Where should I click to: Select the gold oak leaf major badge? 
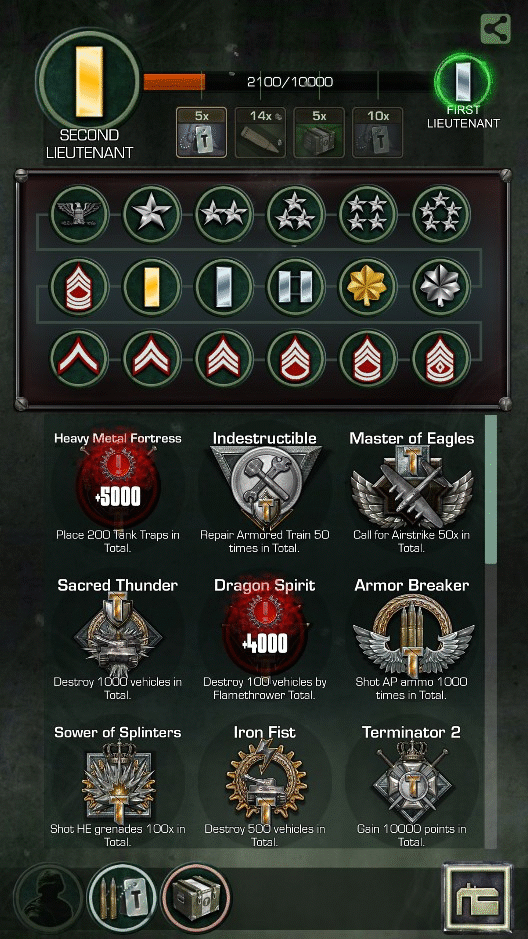369,287
